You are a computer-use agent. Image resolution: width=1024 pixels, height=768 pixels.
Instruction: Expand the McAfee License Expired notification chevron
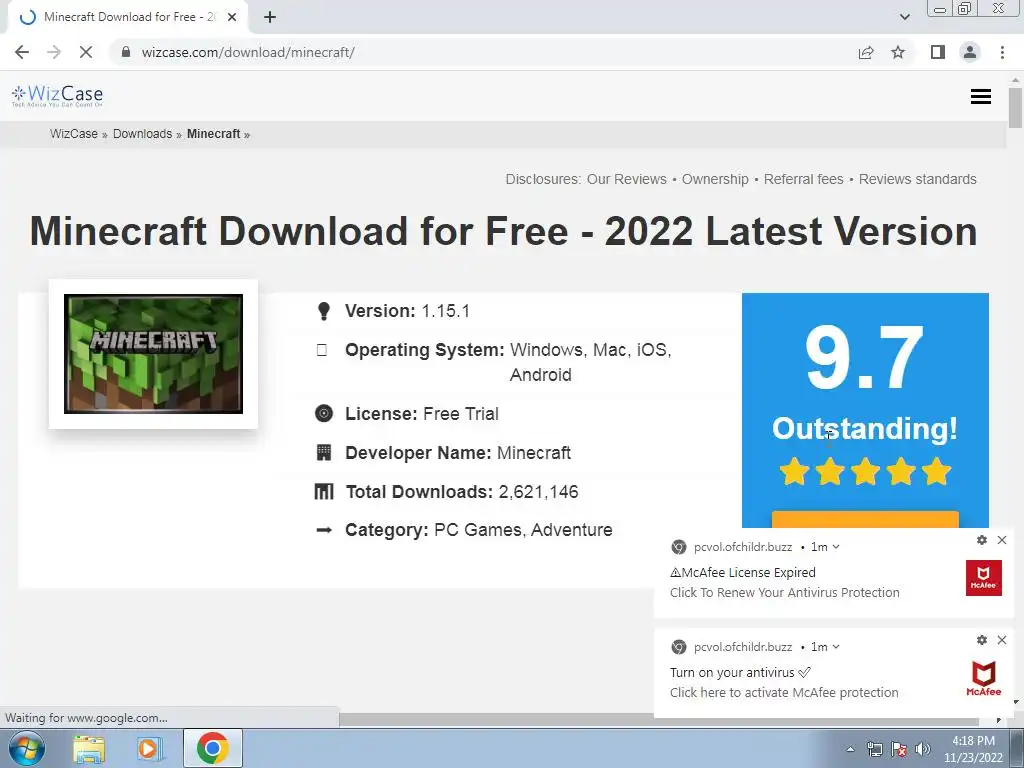pyautogui.click(x=836, y=547)
